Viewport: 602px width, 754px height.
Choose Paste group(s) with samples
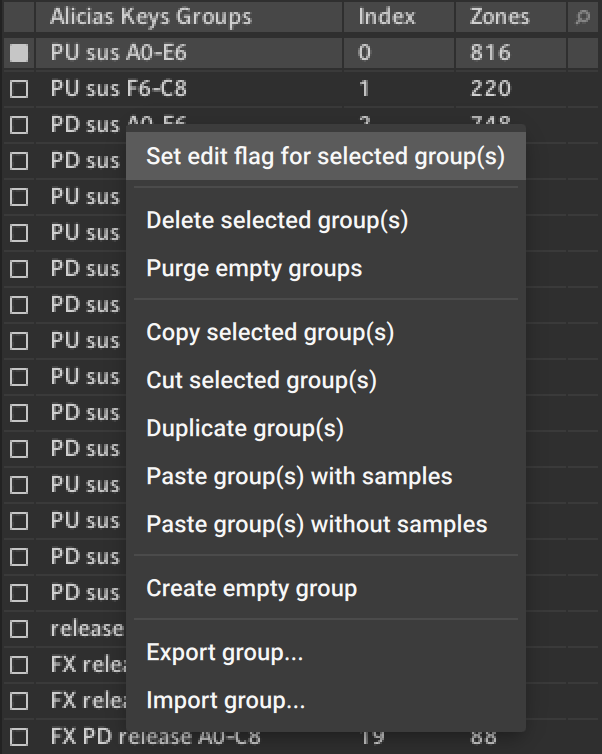pos(299,476)
